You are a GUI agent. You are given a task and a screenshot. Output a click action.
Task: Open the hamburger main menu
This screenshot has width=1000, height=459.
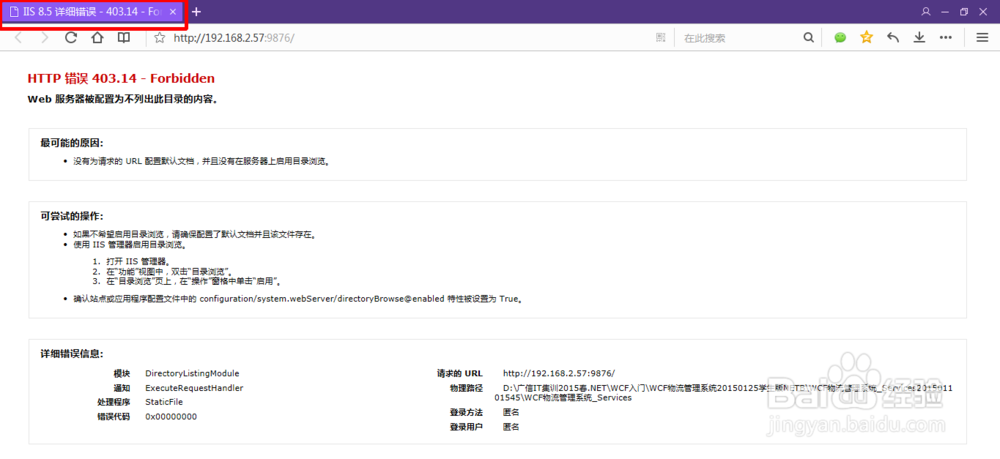pos(983,38)
